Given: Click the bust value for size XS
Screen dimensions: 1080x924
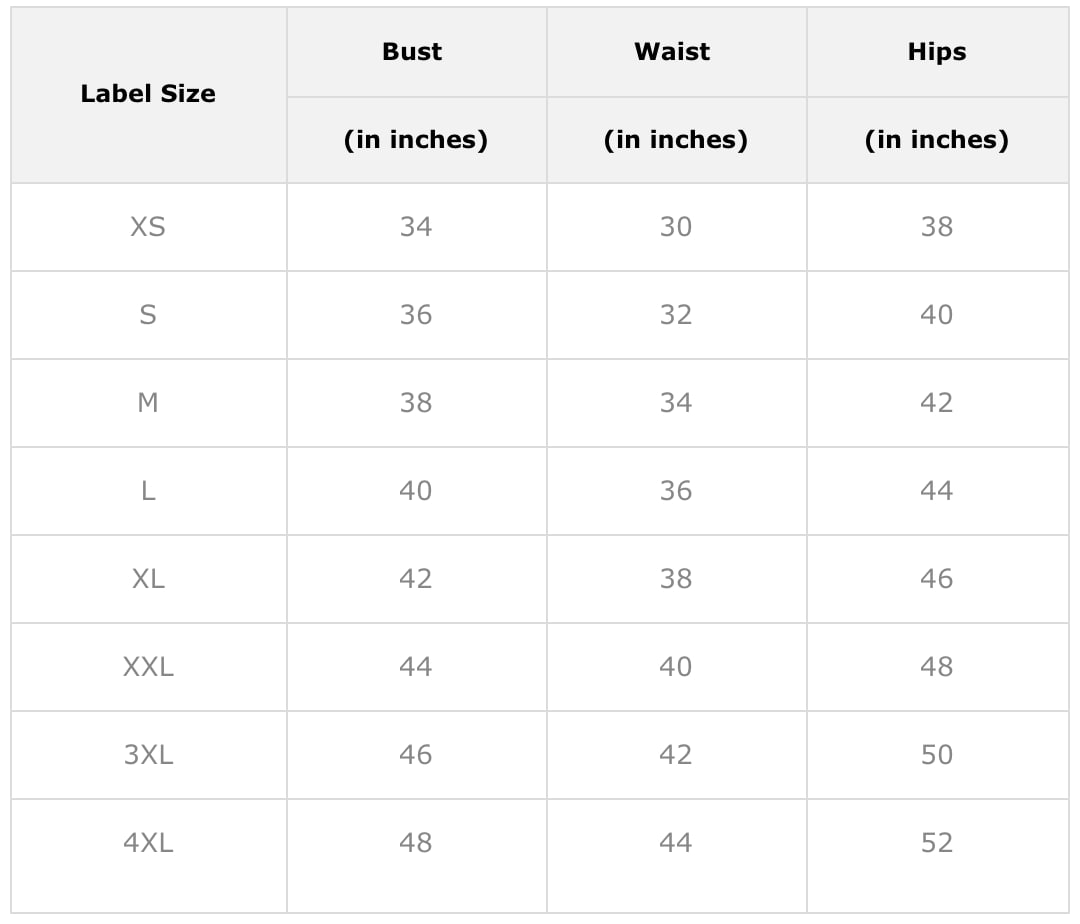Looking at the screenshot, I should click(x=416, y=227).
